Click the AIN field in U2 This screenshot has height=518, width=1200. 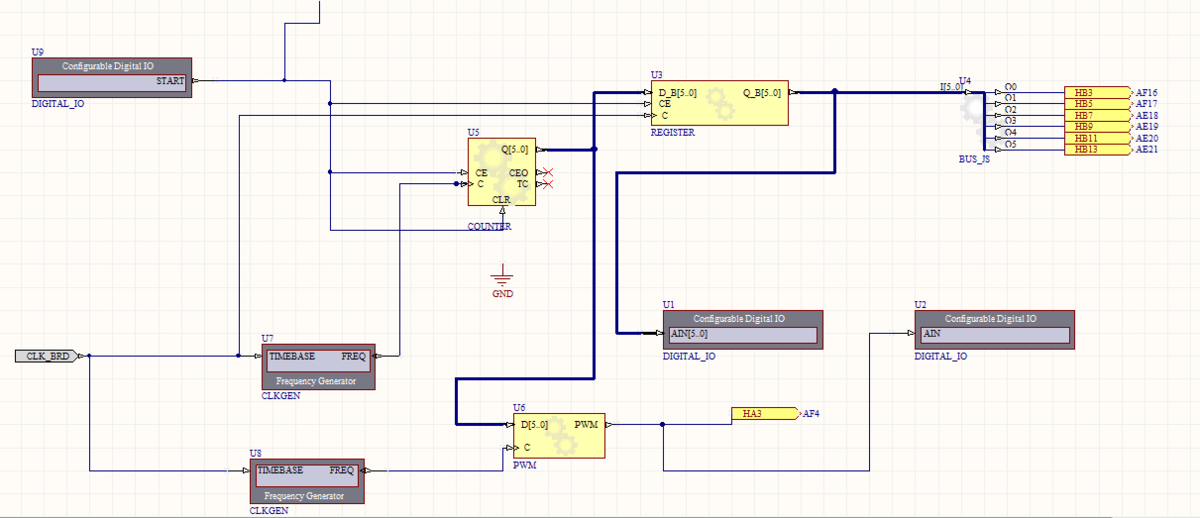(992, 334)
